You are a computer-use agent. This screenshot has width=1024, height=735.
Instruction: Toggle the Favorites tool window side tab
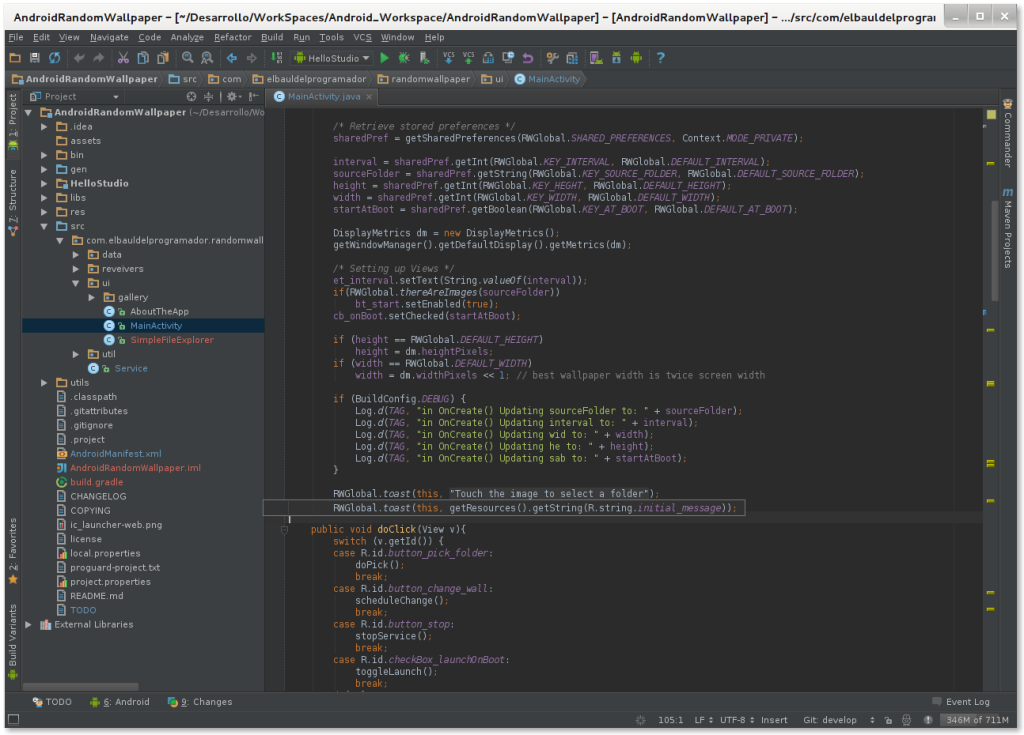[x=12, y=551]
